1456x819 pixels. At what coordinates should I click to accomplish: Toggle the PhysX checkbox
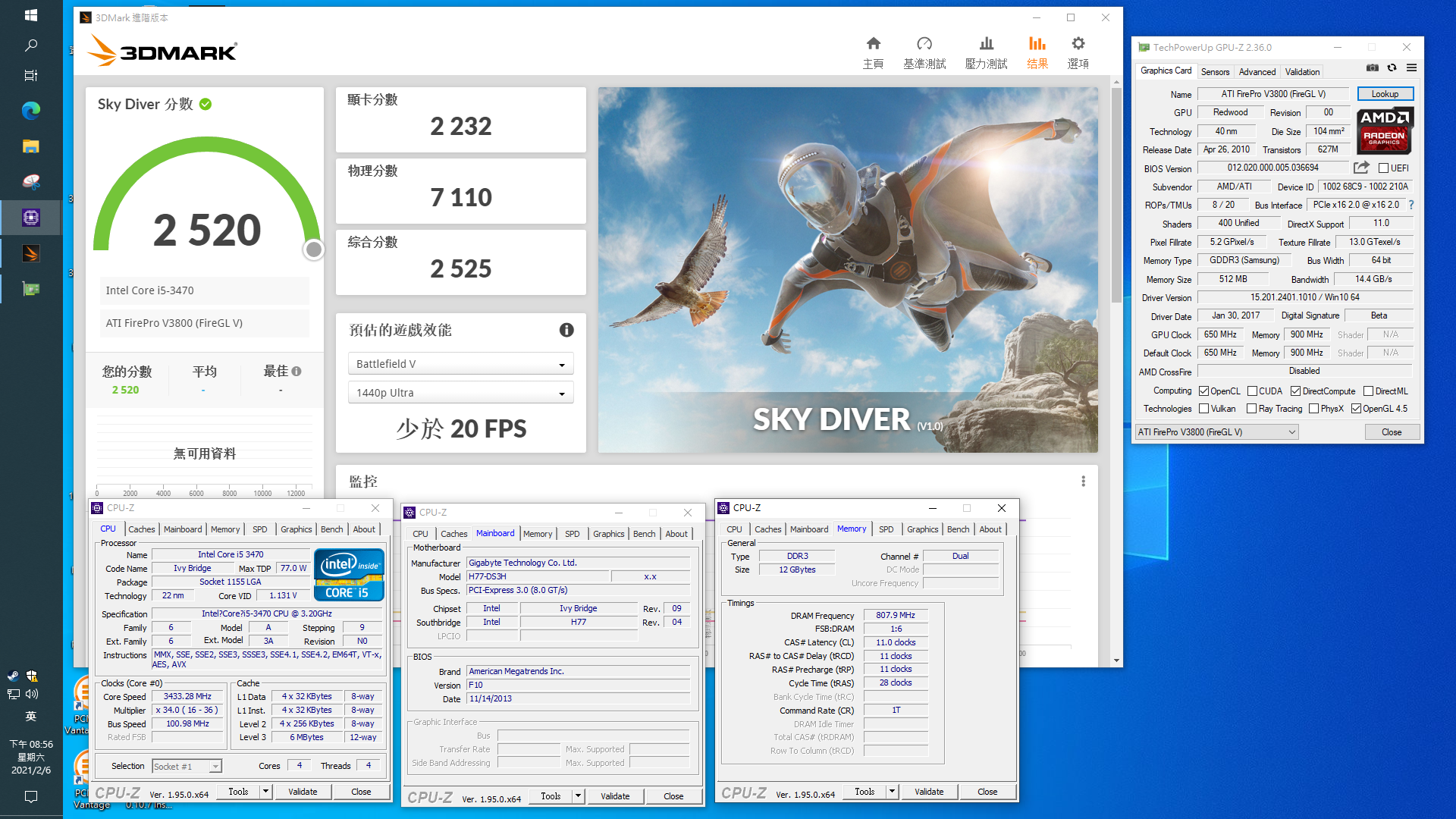pos(1313,409)
